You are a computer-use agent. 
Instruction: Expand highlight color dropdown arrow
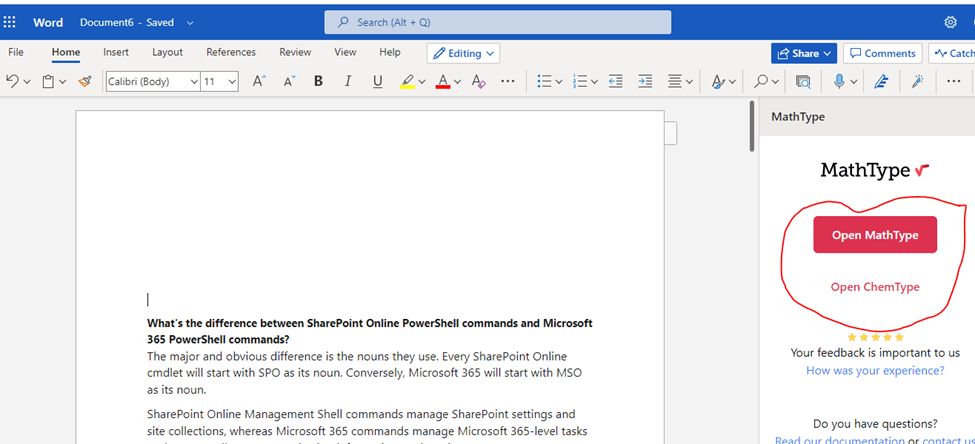point(422,81)
